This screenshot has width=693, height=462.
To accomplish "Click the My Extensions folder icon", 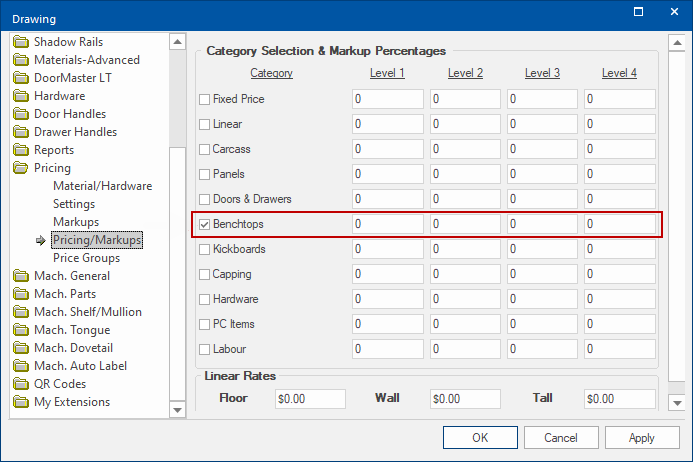I will pos(21,402).
